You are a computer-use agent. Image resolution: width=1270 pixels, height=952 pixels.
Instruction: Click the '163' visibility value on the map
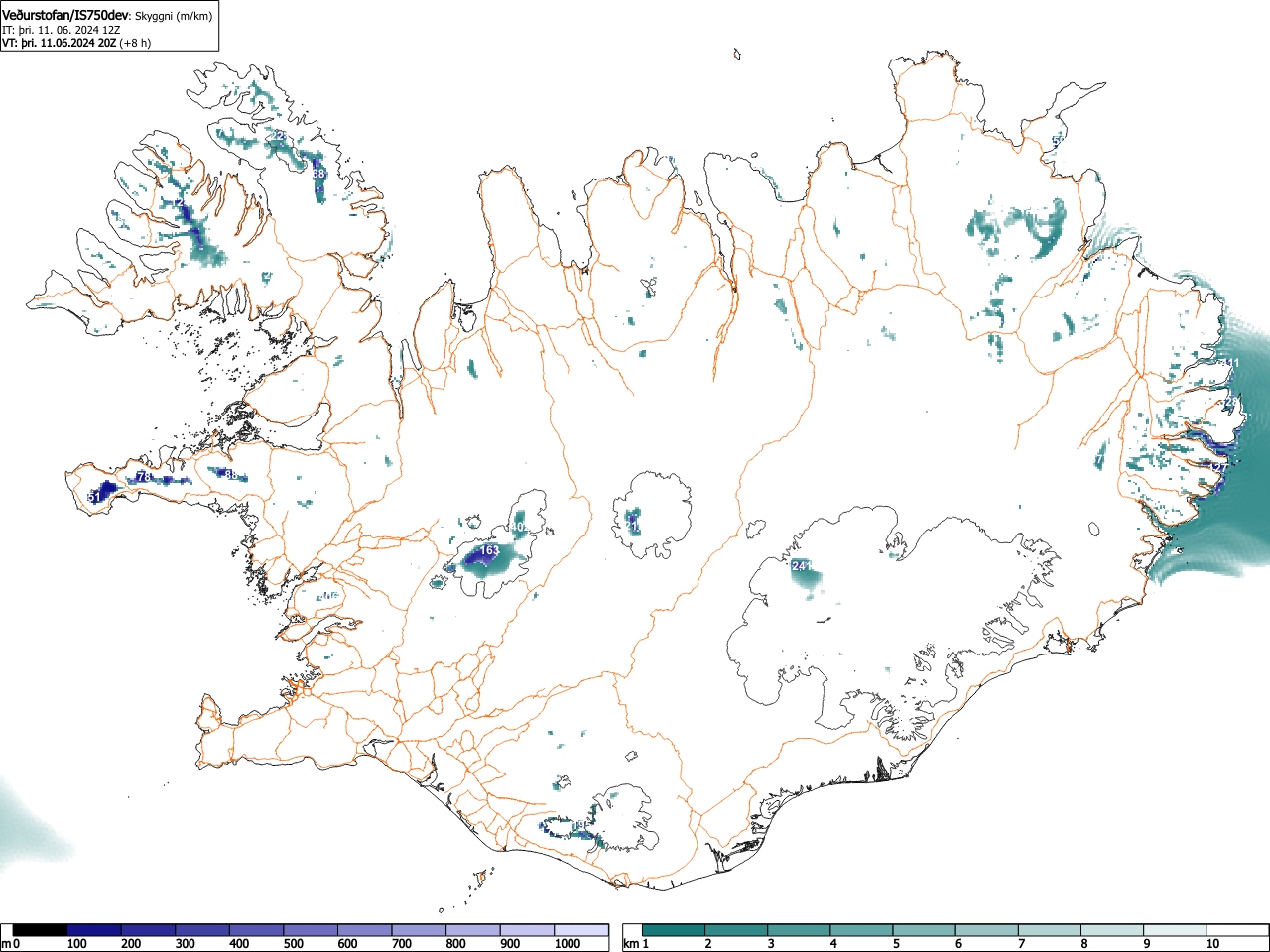click(489, 550)
